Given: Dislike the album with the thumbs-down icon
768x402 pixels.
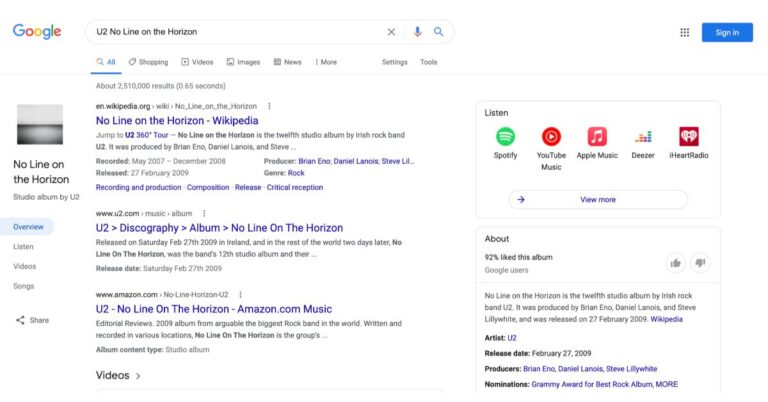Looking at the screenshot, I should pos(700,263).
